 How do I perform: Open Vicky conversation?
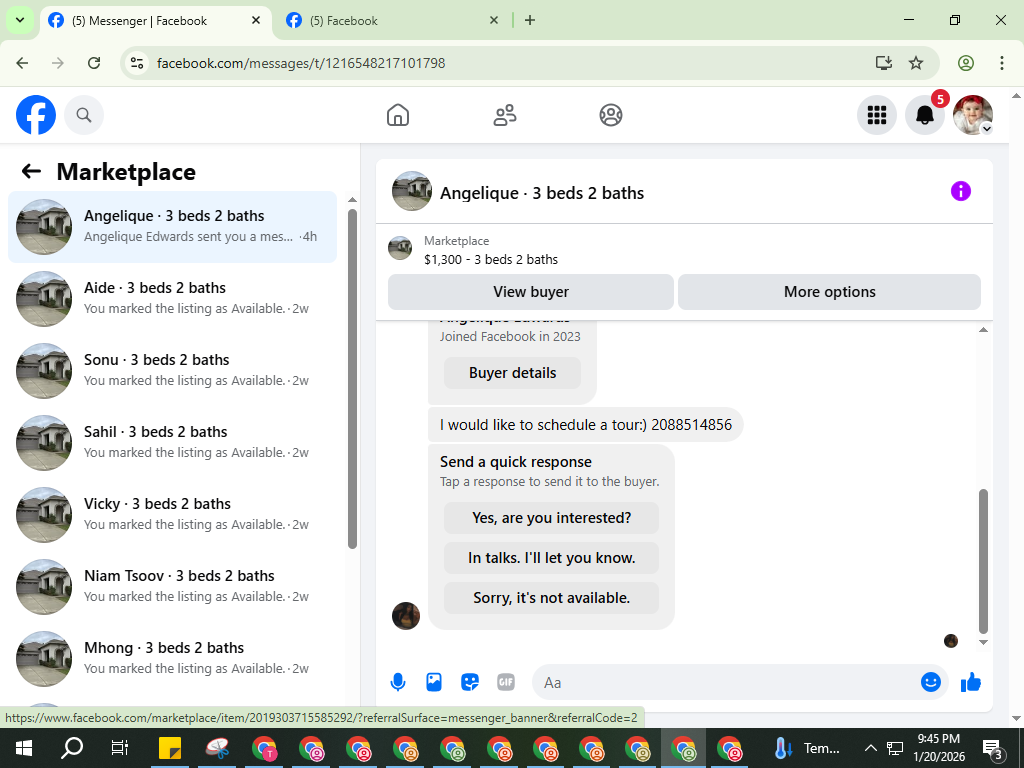[172, 515]
